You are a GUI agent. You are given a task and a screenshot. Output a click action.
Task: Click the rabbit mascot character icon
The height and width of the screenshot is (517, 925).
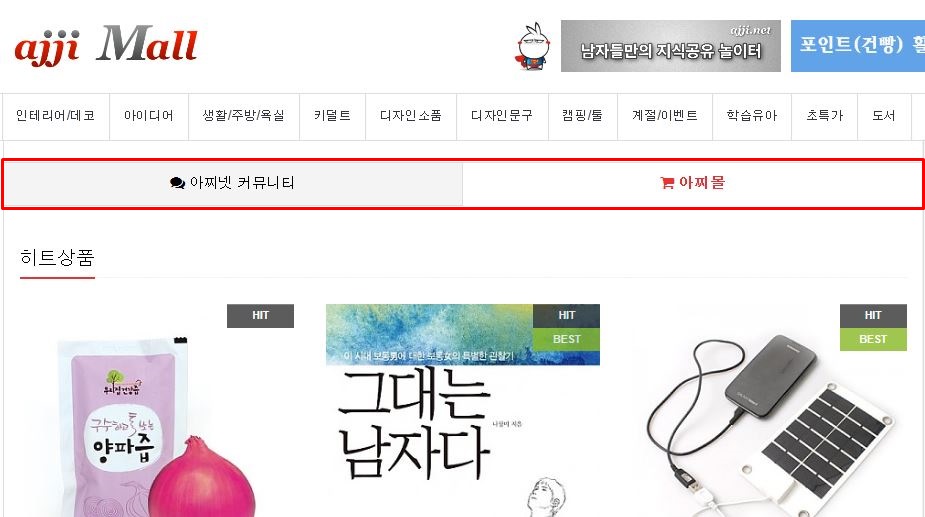[534, 47]
